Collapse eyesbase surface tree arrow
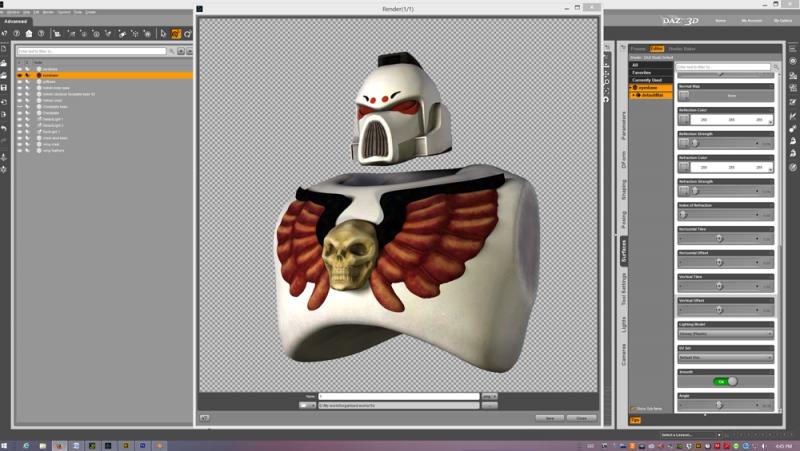This screenshot has width=800, height=451. click(x=632, y=88)
